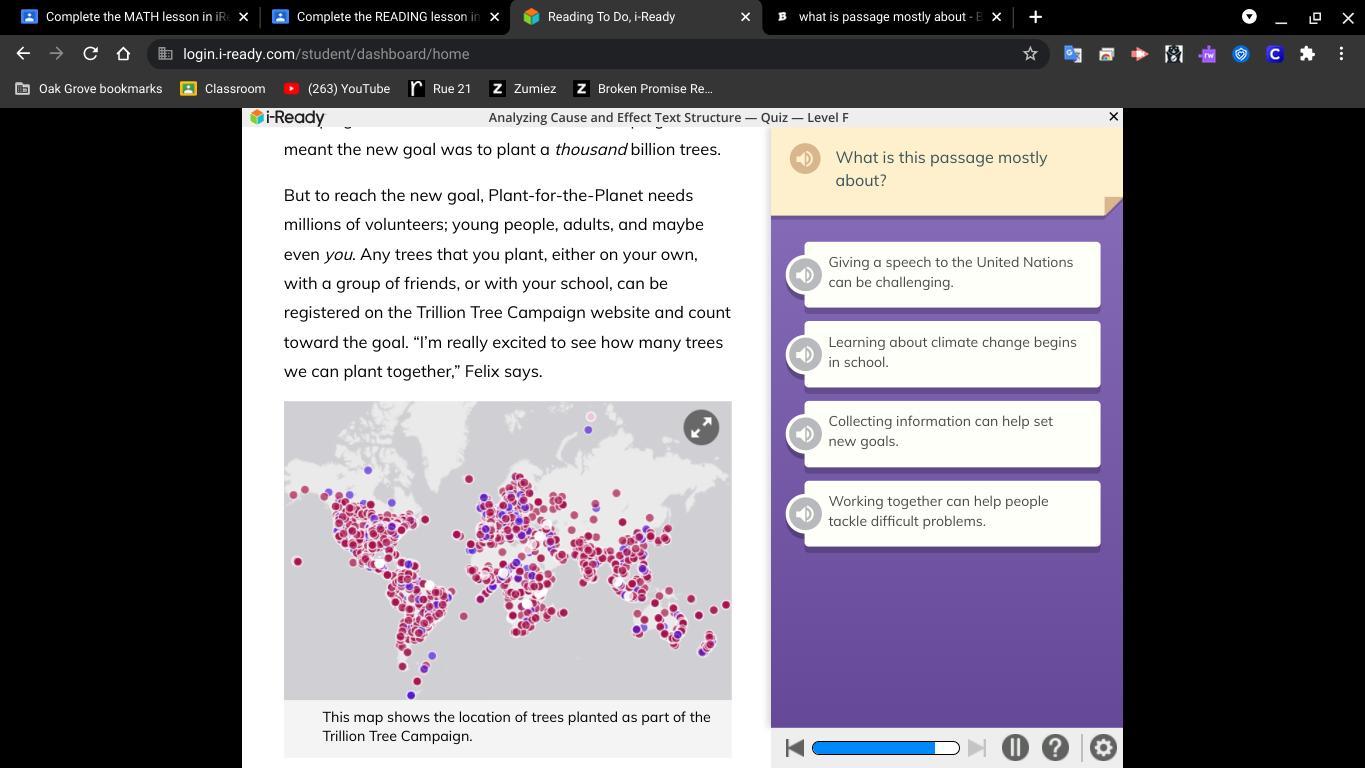Open the Chrome three-dot menu

coord(1341,54)
